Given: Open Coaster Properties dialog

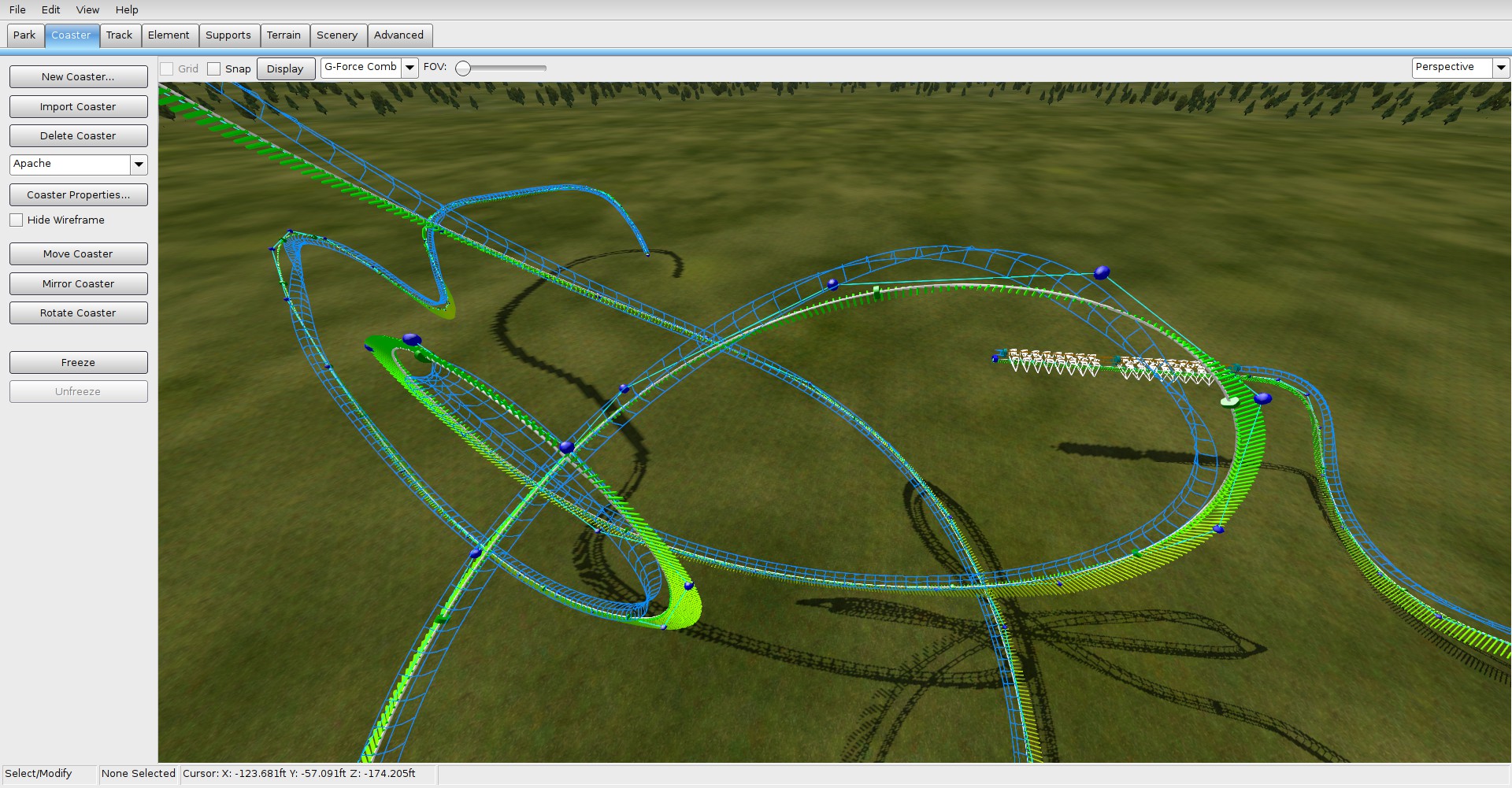Looking at the screenshot, I should 78,195.
